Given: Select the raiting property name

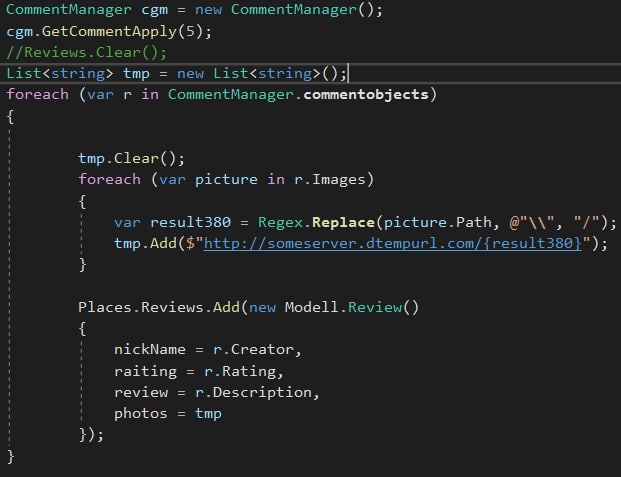Looking at the screenshot, I should [145, 372].
